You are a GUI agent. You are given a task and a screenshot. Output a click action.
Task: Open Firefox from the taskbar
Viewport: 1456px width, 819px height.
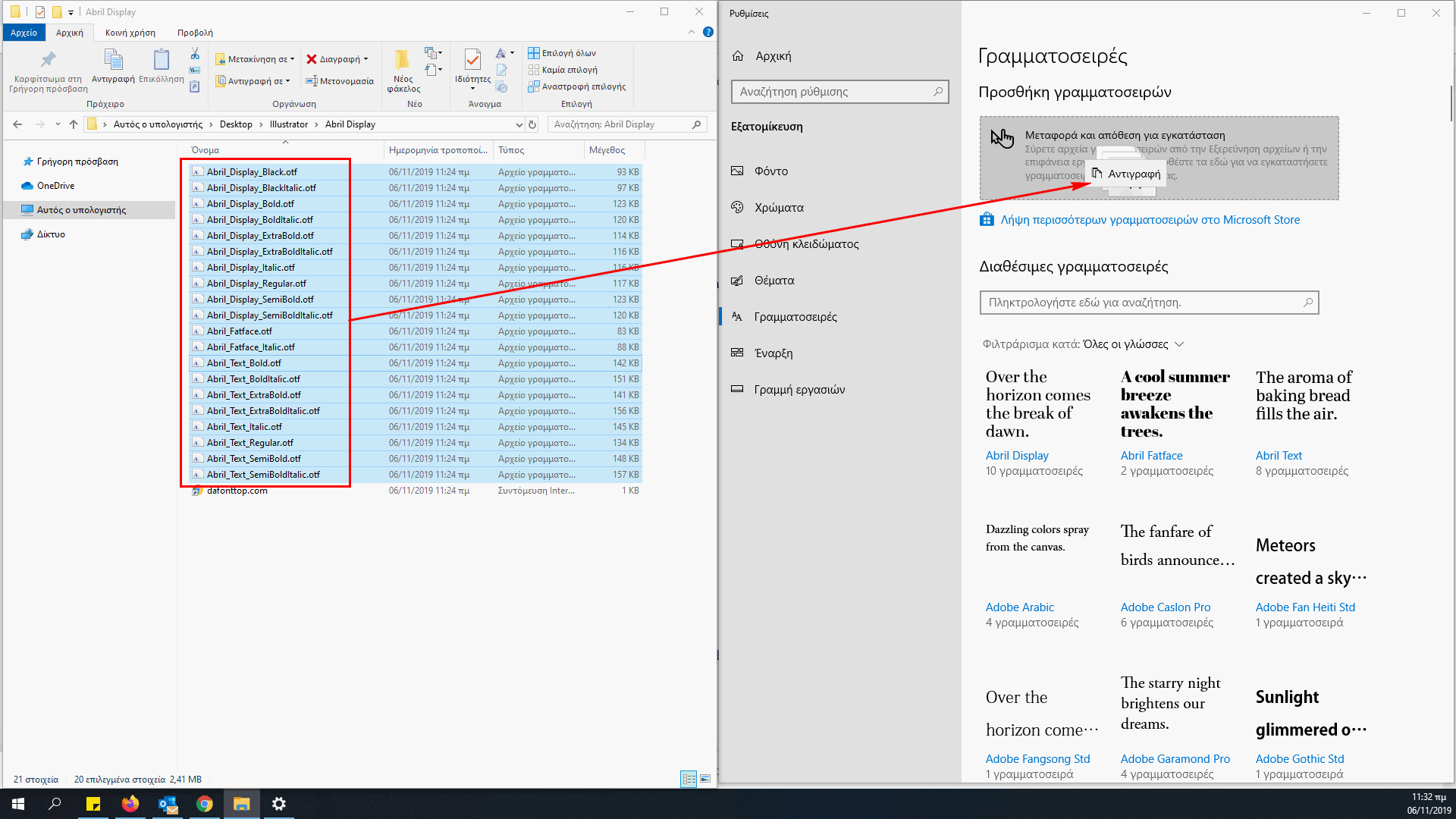[x=130, y=804]
